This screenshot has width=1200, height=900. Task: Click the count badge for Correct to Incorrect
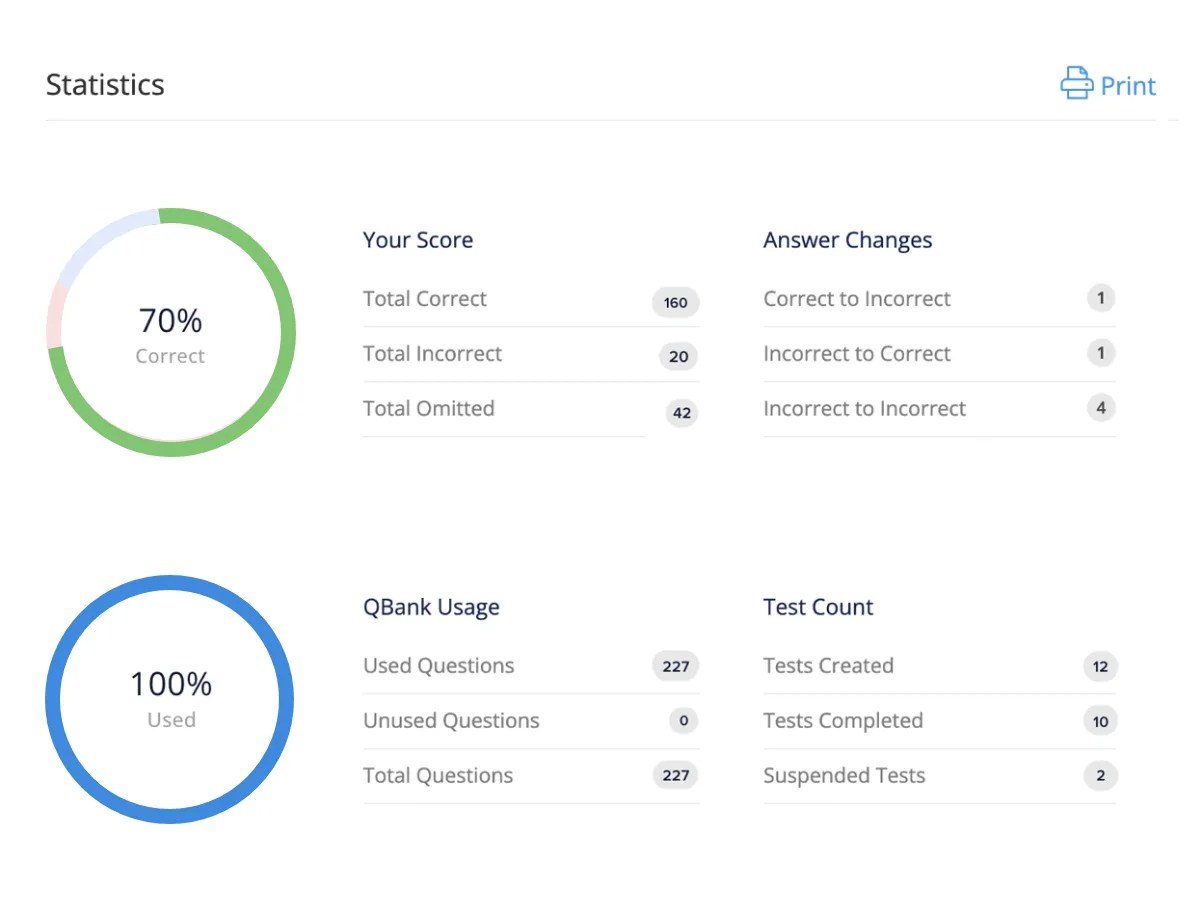click(x=1101, y=297)
